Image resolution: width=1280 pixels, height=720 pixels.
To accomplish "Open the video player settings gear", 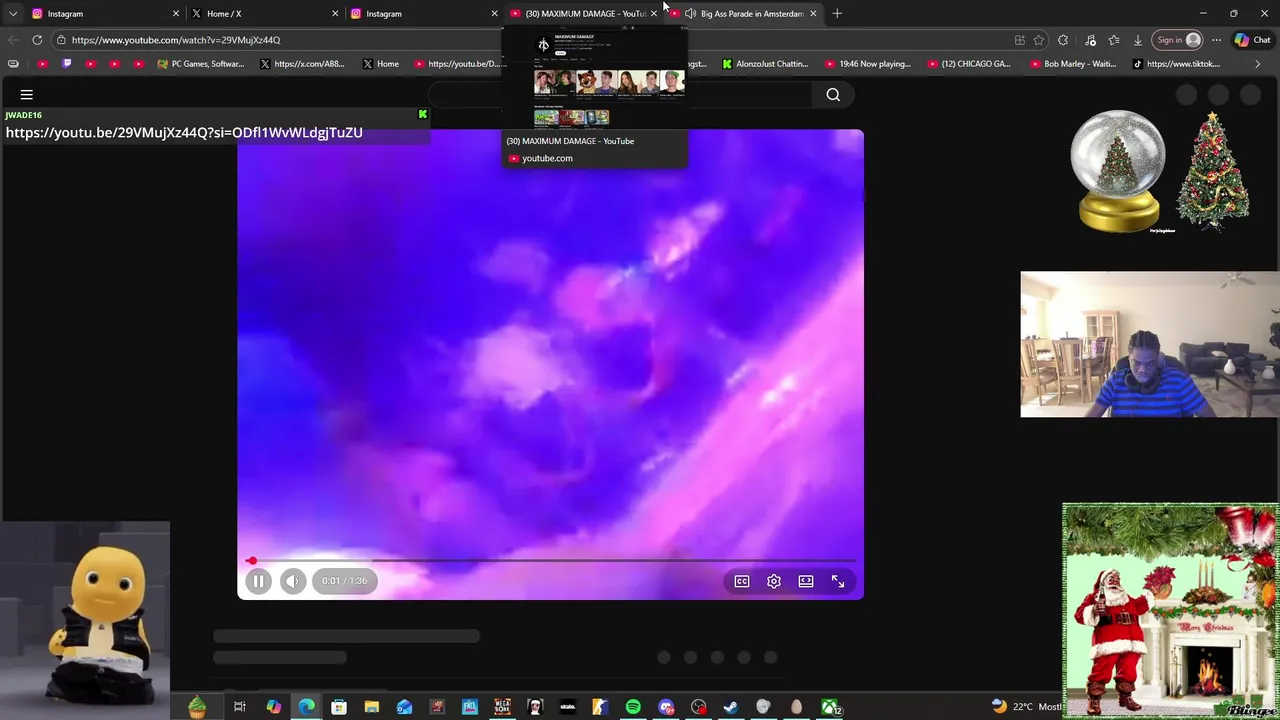I will tap(774, 581).
